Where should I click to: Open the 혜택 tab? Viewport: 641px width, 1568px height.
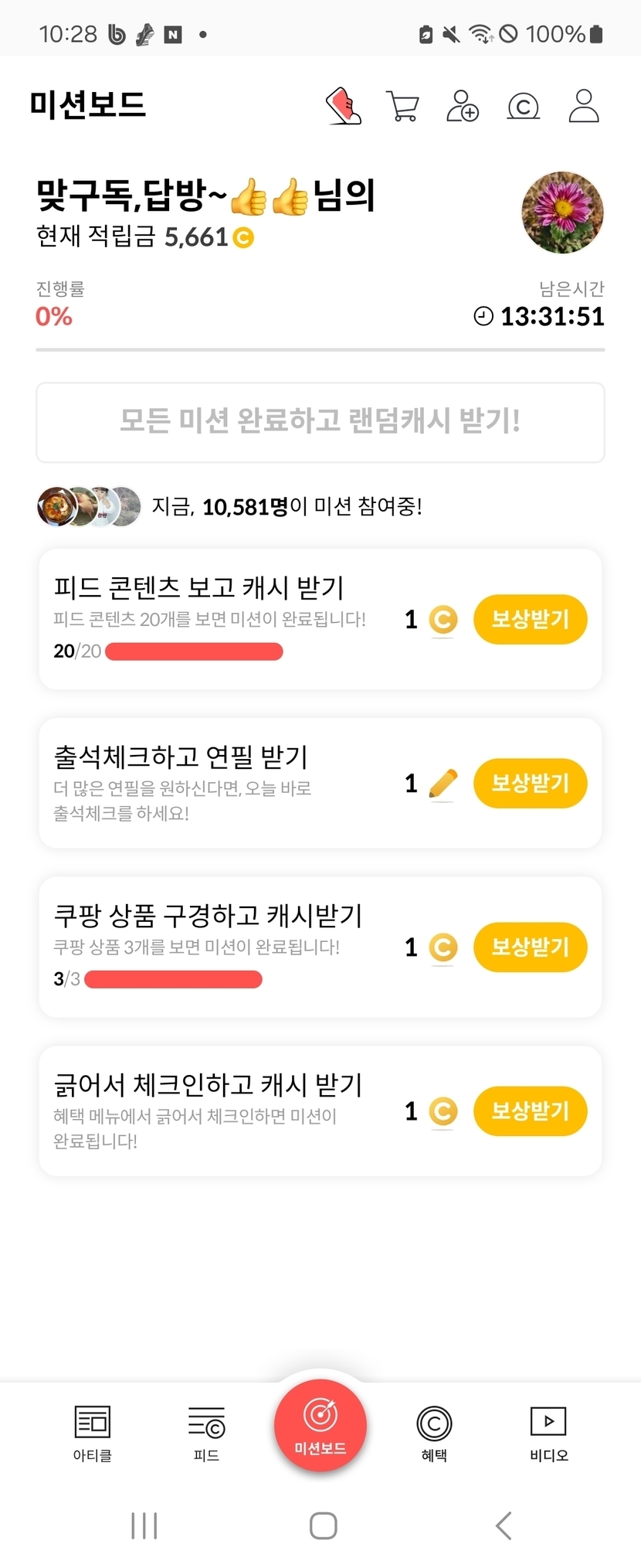[434, 1432]
